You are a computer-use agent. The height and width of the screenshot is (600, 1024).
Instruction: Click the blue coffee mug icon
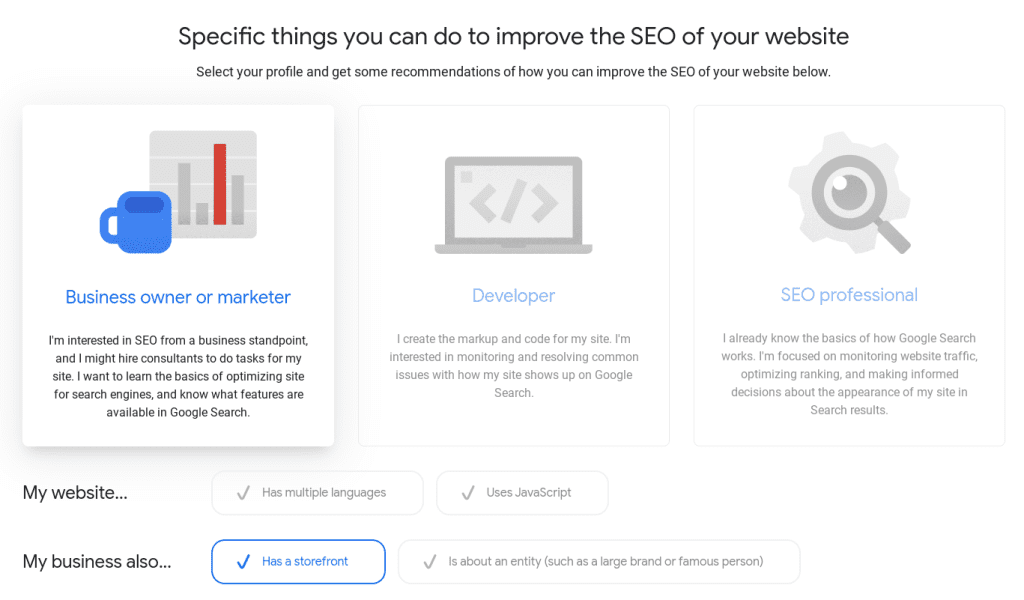[136, 222]
